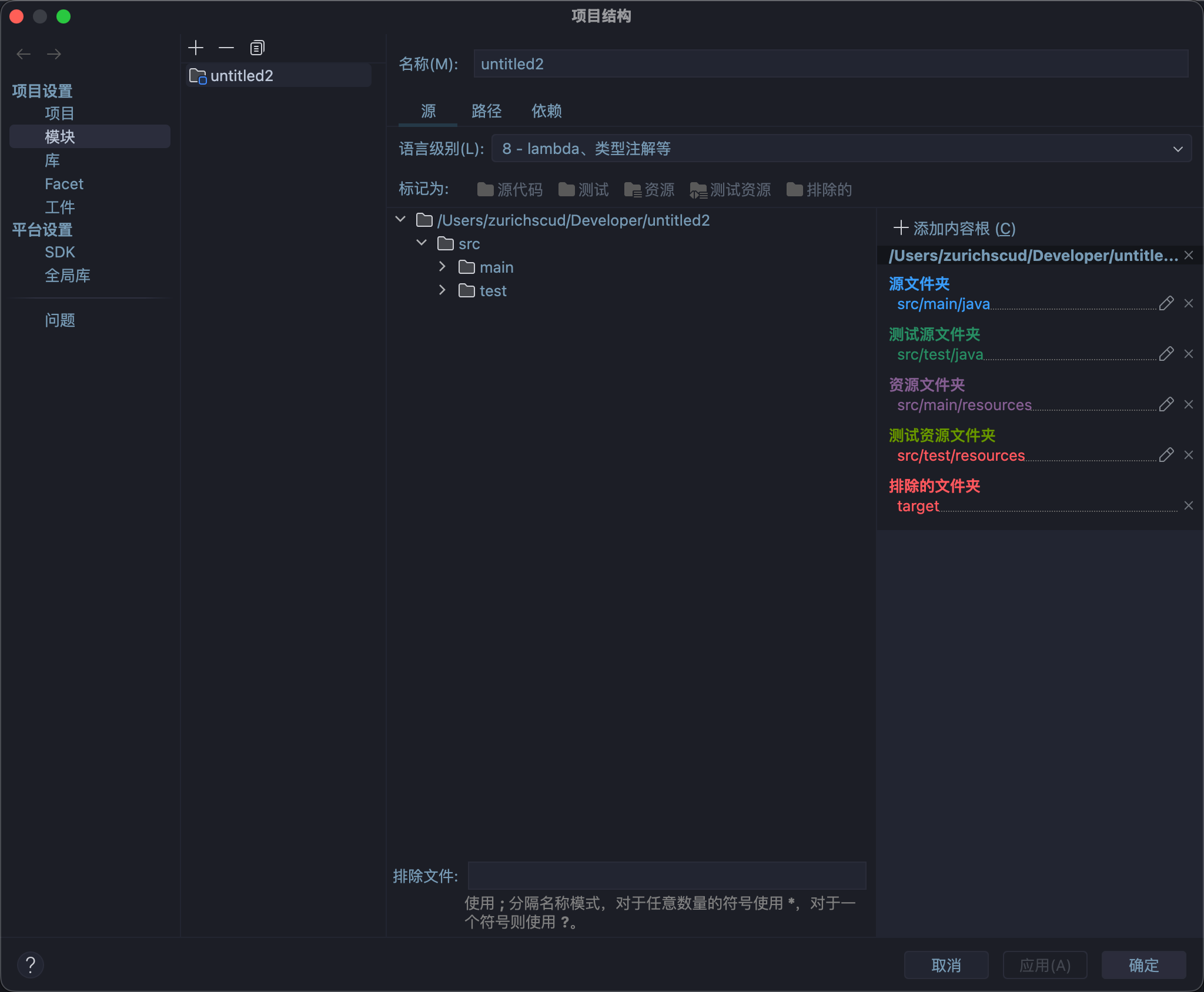Navigate back with the left arrow

pyautogui.click(x=24, y=54)
